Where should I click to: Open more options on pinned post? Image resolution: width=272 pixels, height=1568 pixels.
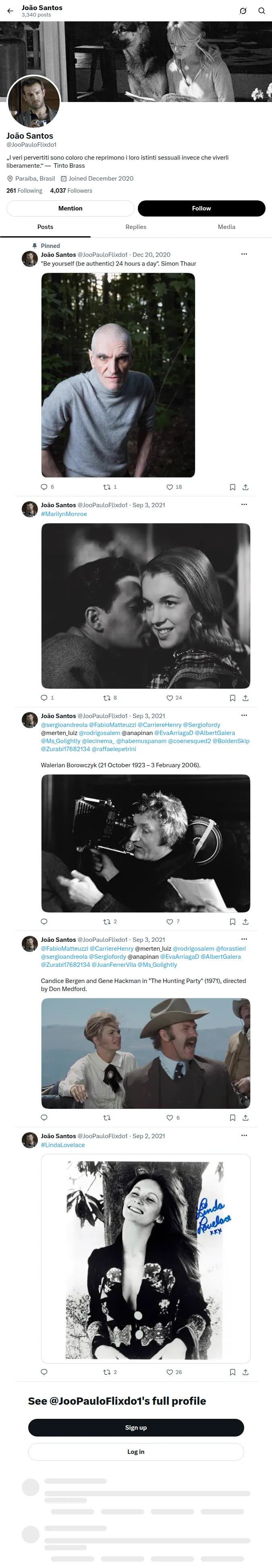(x=244, y=254)
